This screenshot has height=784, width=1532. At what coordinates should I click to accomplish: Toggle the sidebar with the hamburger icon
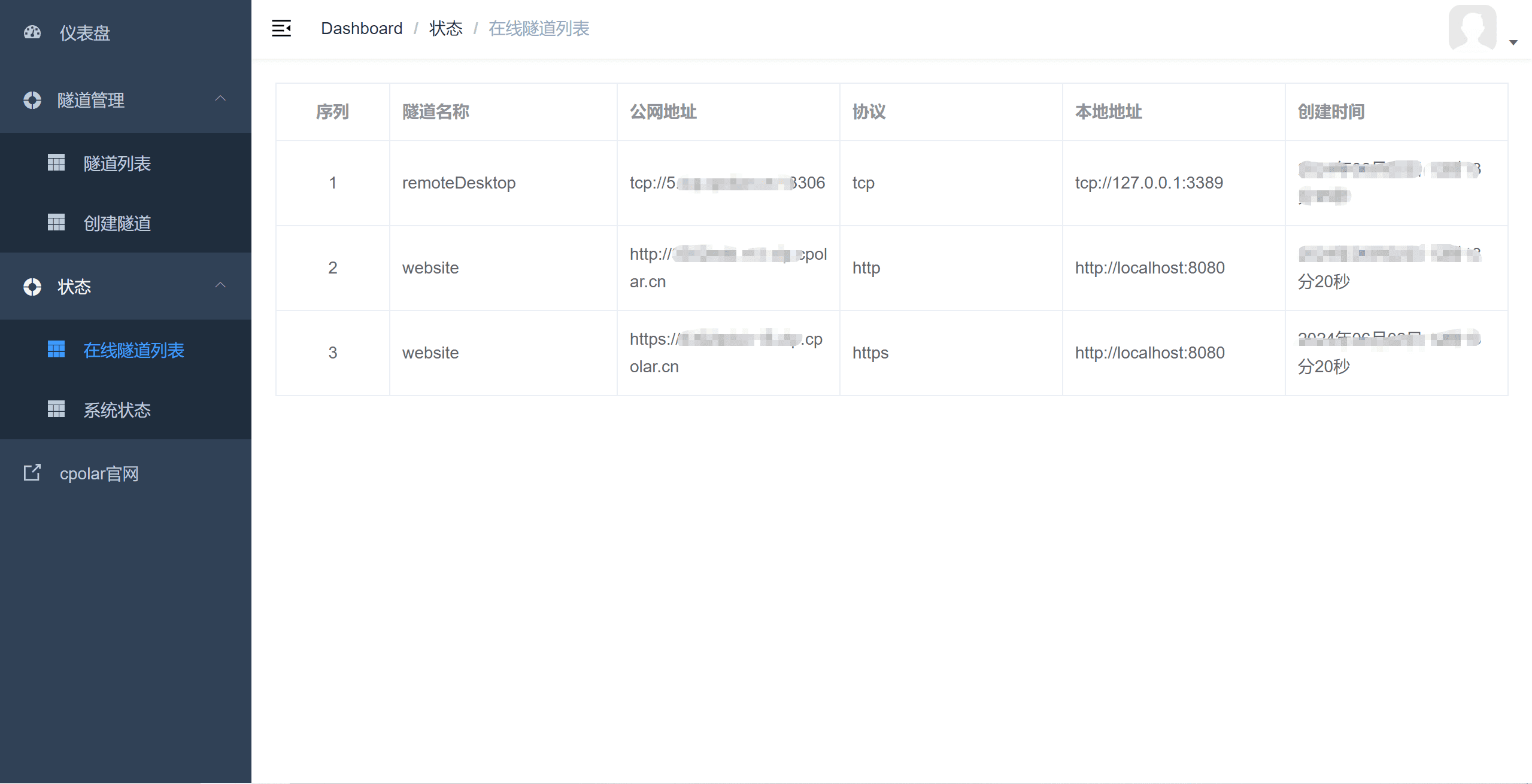click(281, 28)
